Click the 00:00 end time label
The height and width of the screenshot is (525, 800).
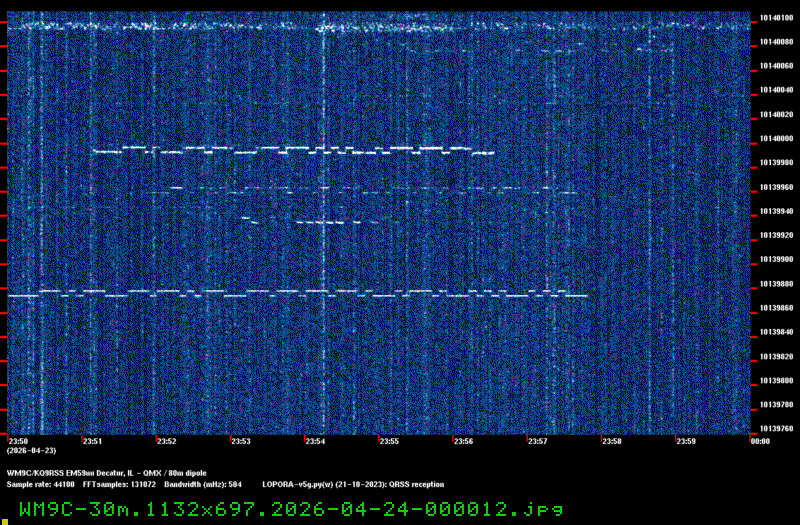click(x=759, y=441)
